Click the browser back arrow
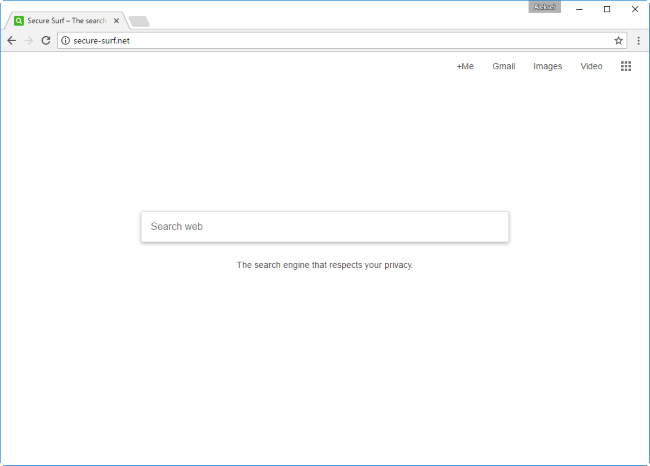 [11, 40]
